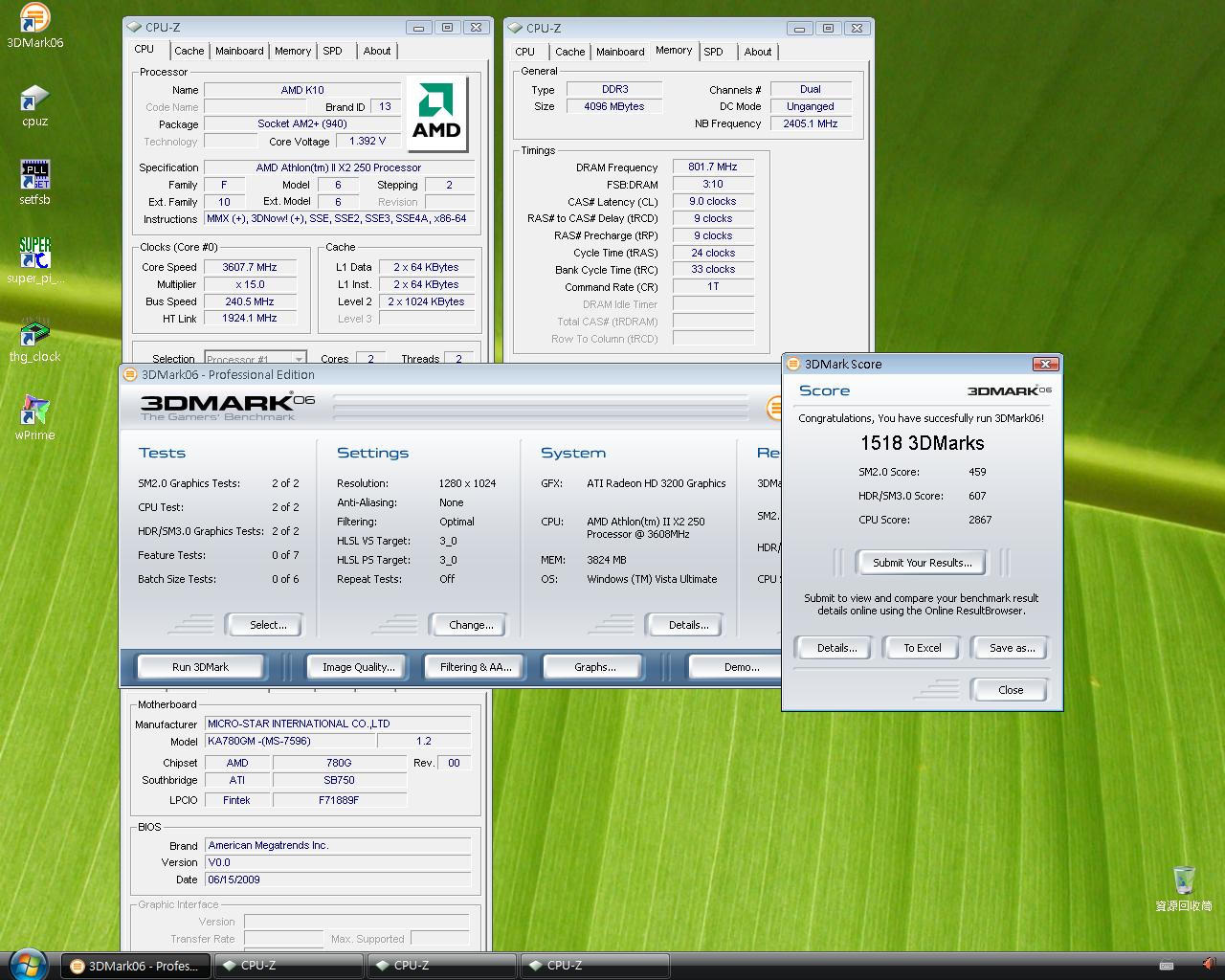Click the left CPU-Z window title icon

tap(135, 28)
